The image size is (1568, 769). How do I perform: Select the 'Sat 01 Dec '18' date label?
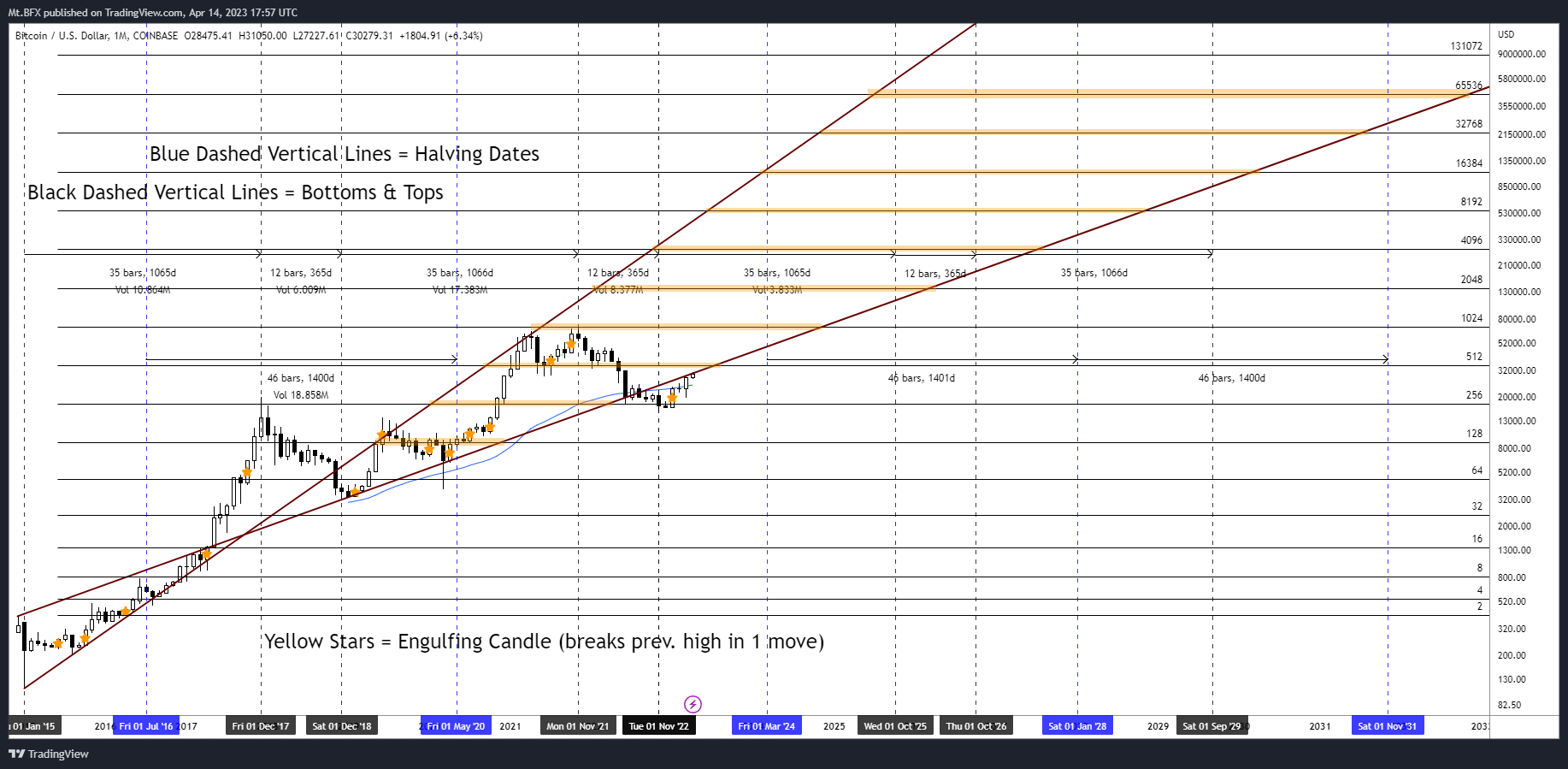[x=342, y=726]
